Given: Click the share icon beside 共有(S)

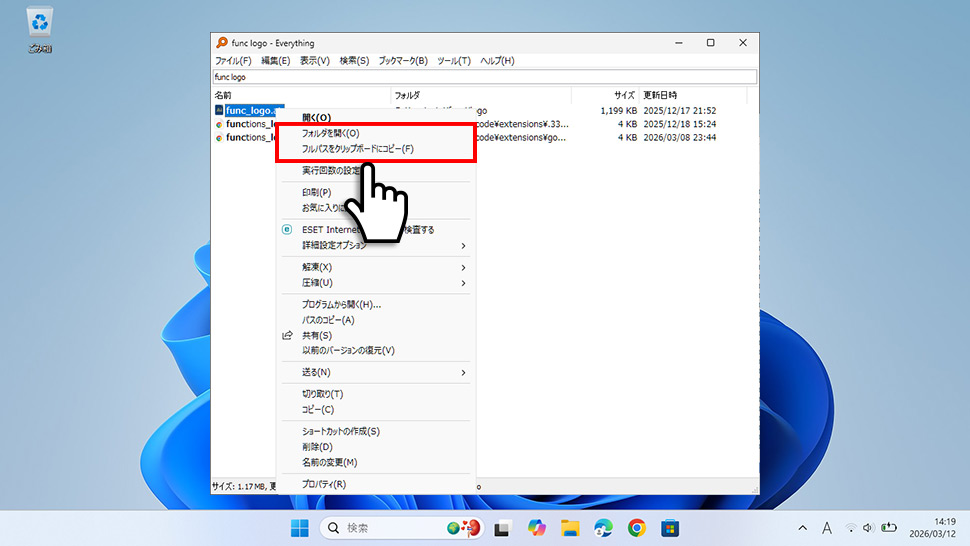Looking at the screenshot, I should pyautogui.click(x=287, y=335).
